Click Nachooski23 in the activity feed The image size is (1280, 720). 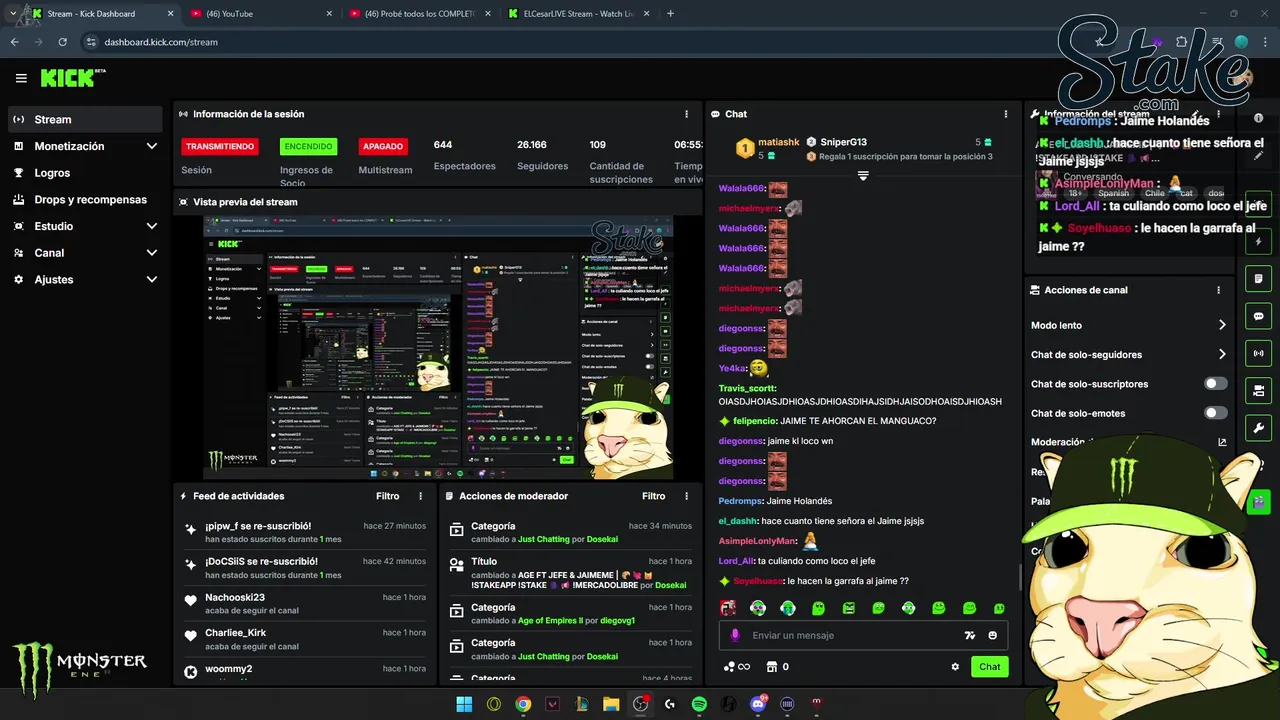(235, 598)
